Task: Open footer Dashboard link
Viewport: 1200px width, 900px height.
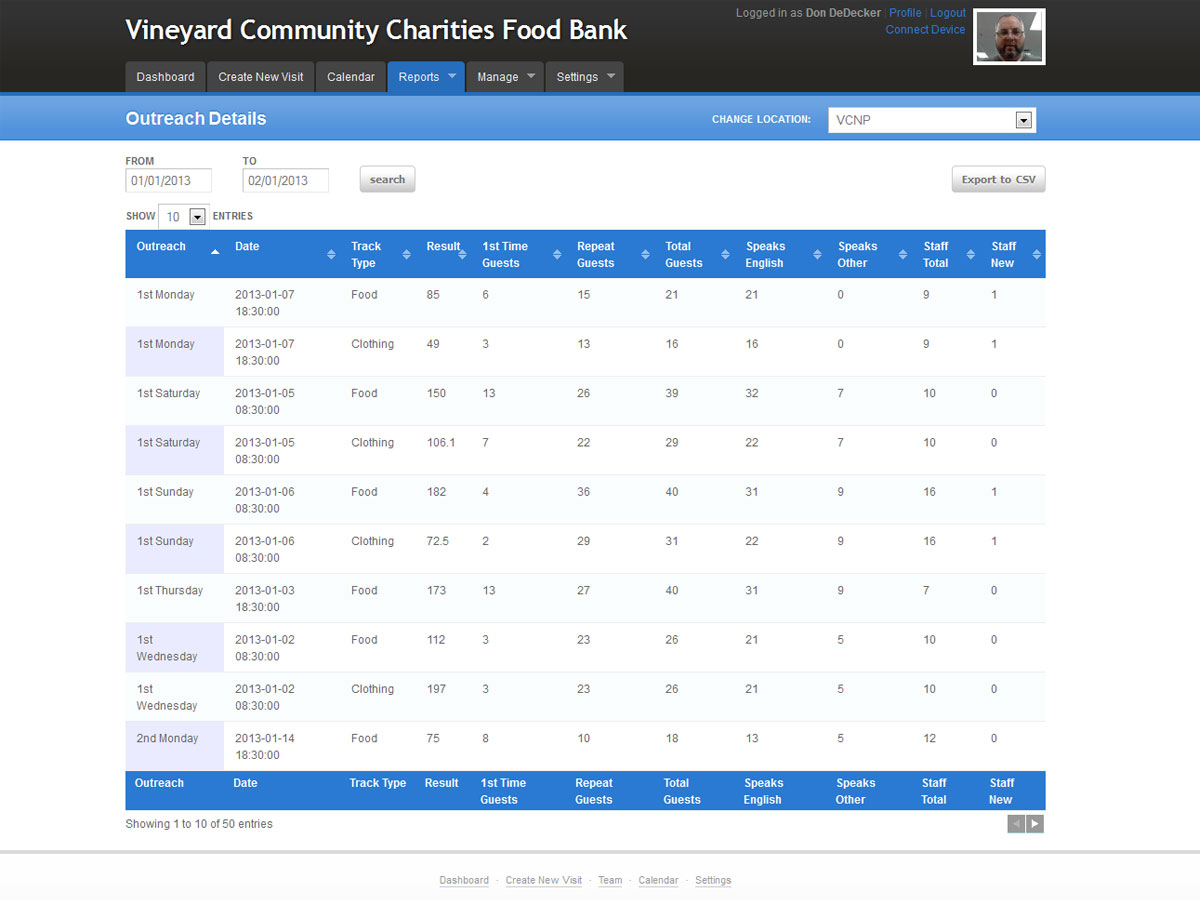Action: pyautogui.click(x=464, y=880)
